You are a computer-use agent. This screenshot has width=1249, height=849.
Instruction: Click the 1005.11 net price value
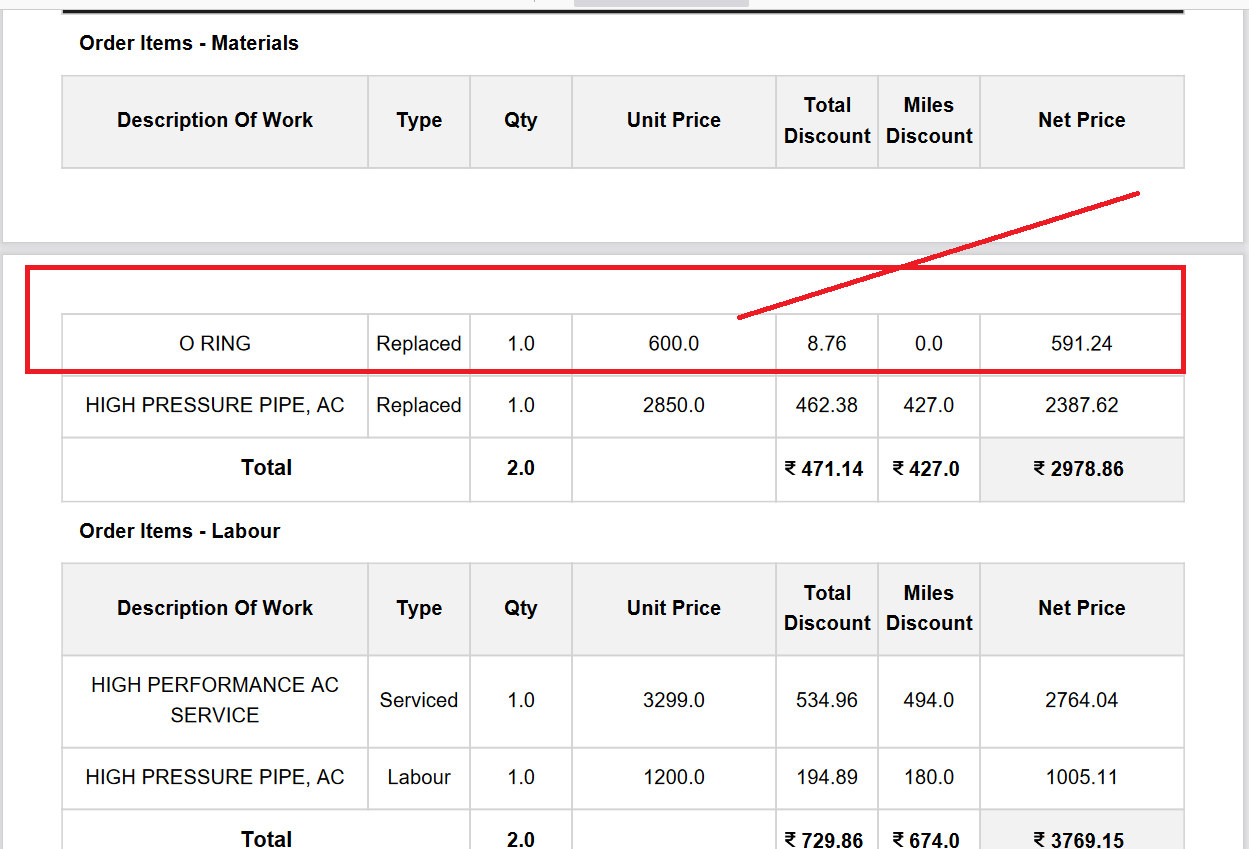[1081, 778]
